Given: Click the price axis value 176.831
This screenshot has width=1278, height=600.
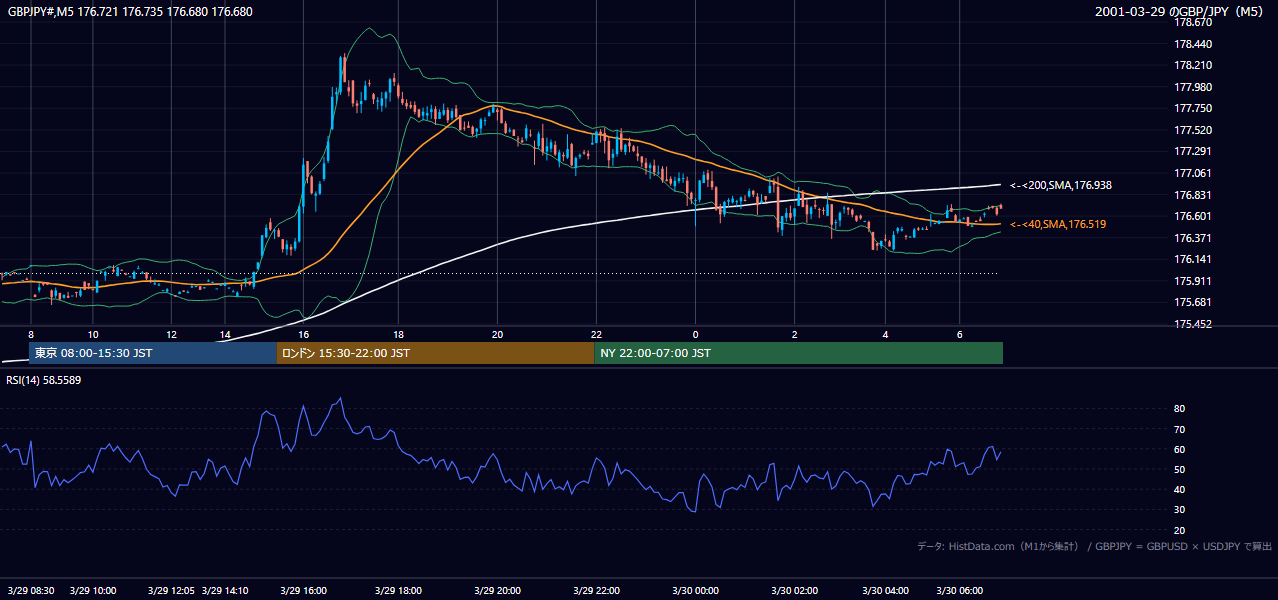Looking at the screenshot, I should point(1193,195).
